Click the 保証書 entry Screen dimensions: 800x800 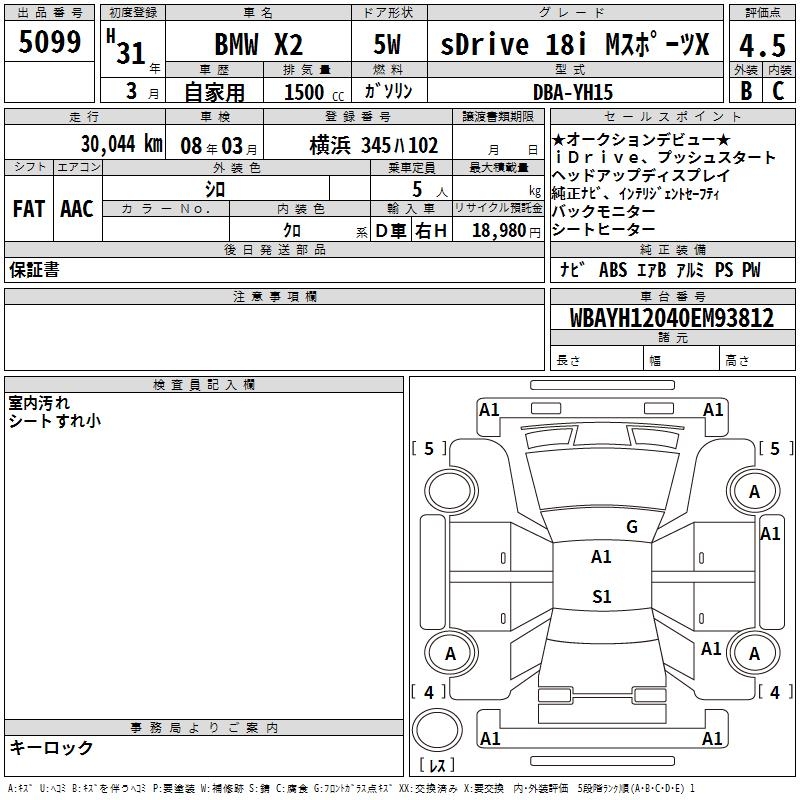click(34, 270)
